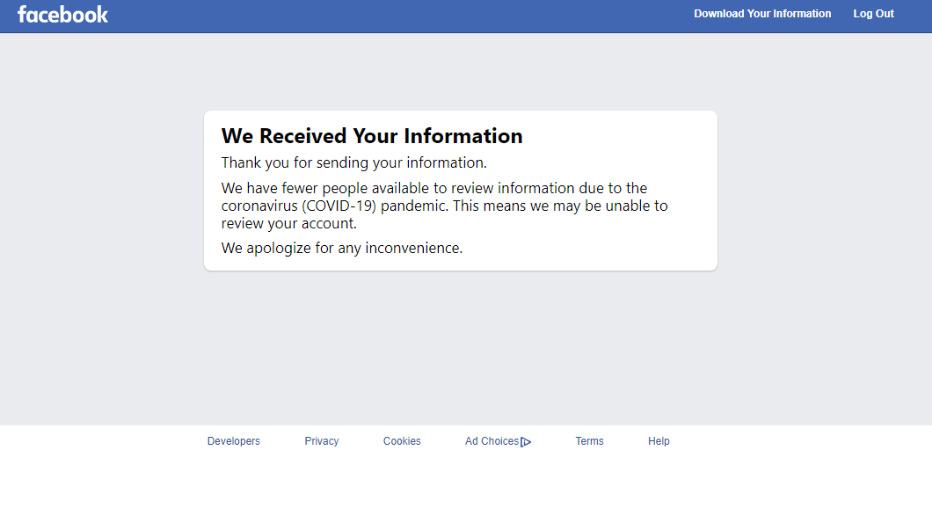Open the Cookies footer link
Screen dimensions: 932x522
click(x=401, y=441)
